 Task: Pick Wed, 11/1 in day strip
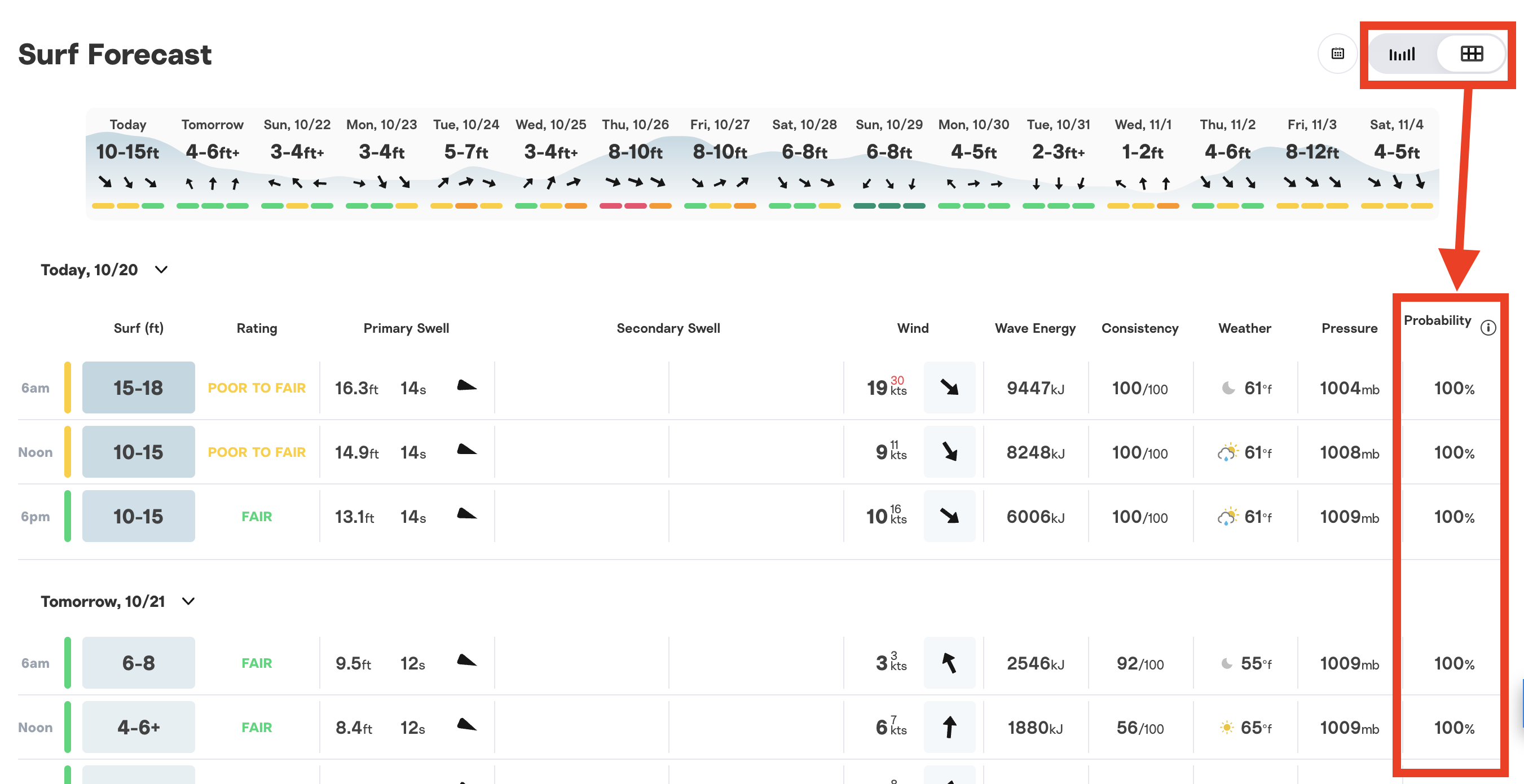tap(1143, 164)
